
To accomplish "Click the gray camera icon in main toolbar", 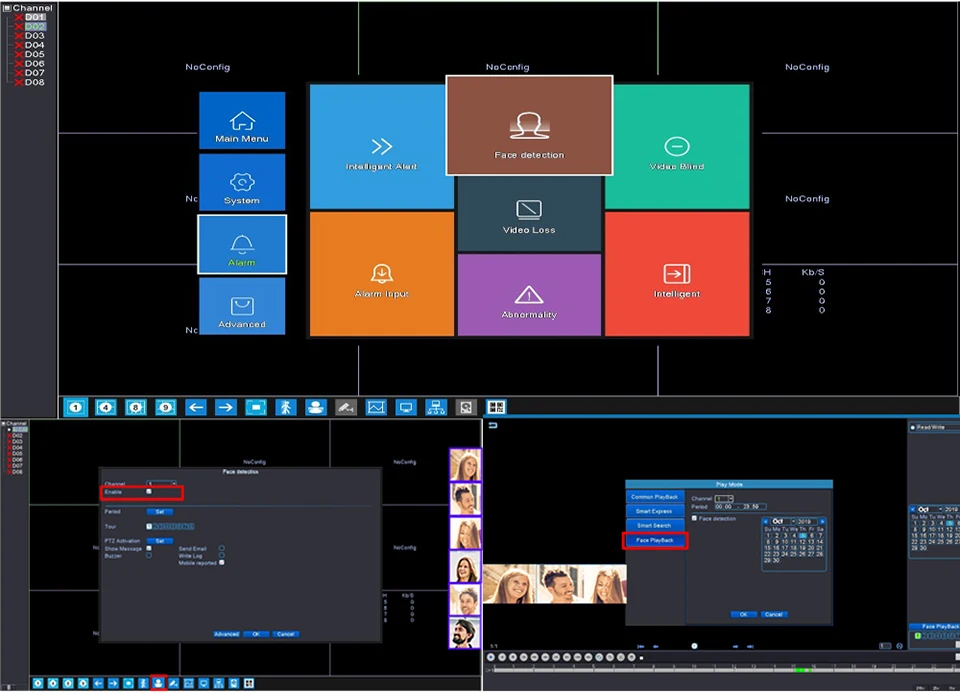I will point(345,407).
